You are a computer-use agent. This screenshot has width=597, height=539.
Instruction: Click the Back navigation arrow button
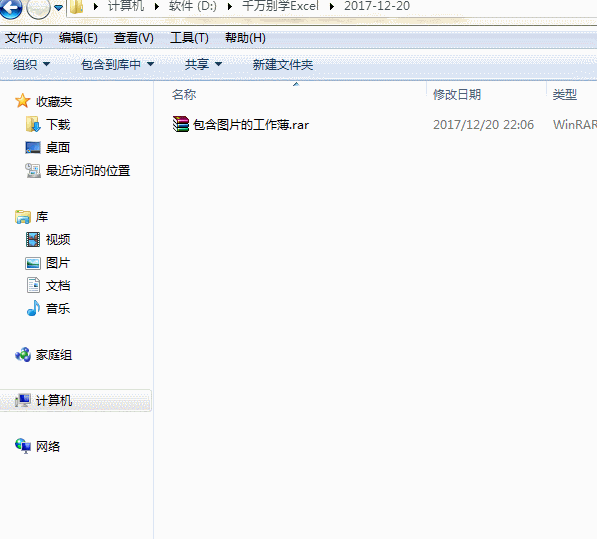point(11,8)
